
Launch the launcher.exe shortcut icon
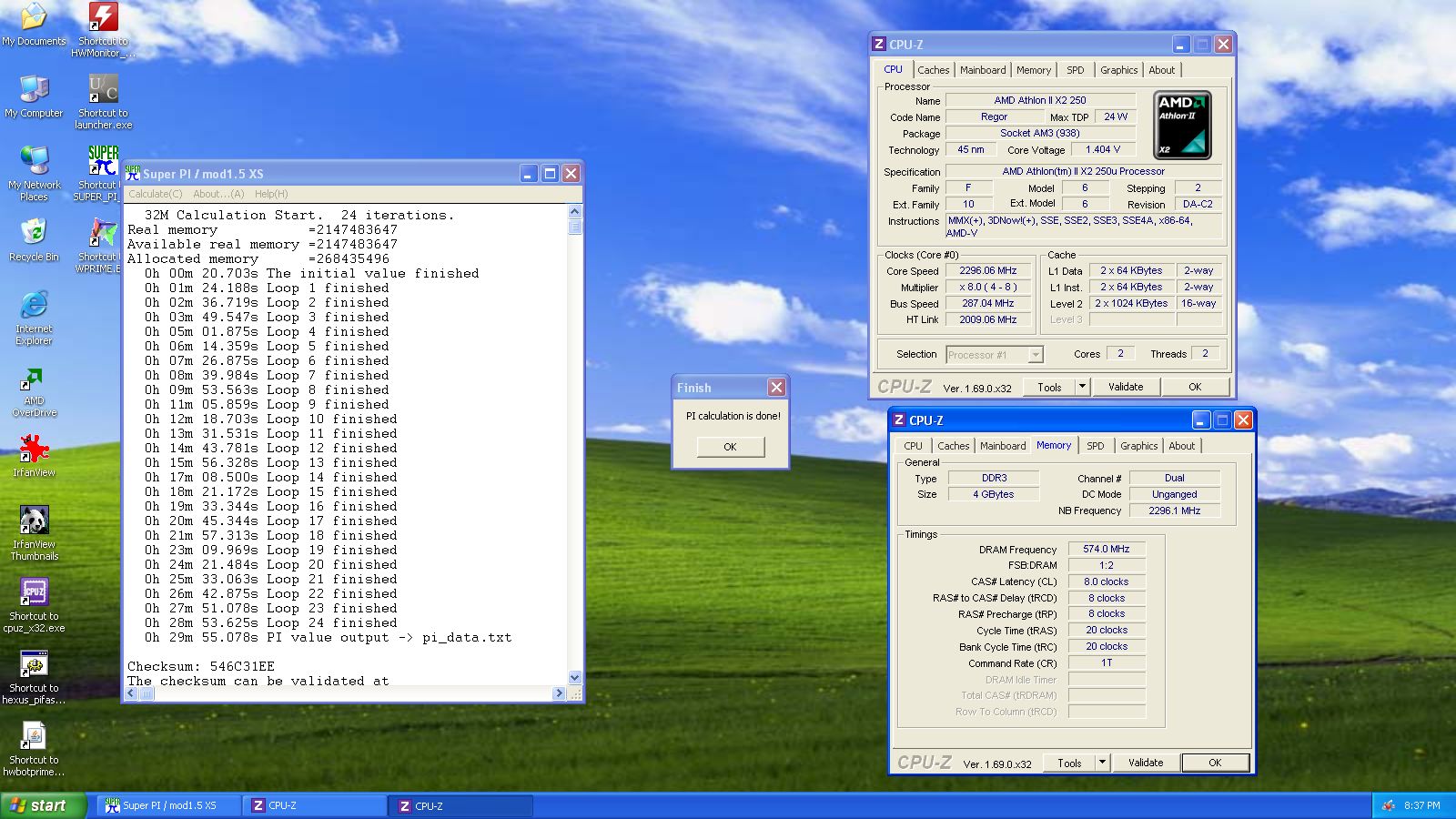coord(103,89)
